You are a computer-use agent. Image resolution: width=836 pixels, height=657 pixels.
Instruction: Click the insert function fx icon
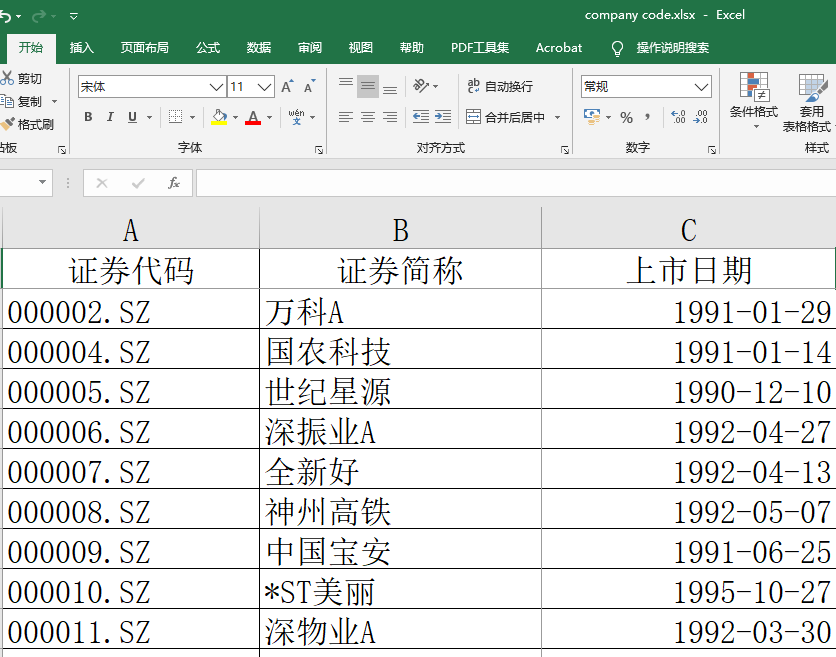point(173,183)
